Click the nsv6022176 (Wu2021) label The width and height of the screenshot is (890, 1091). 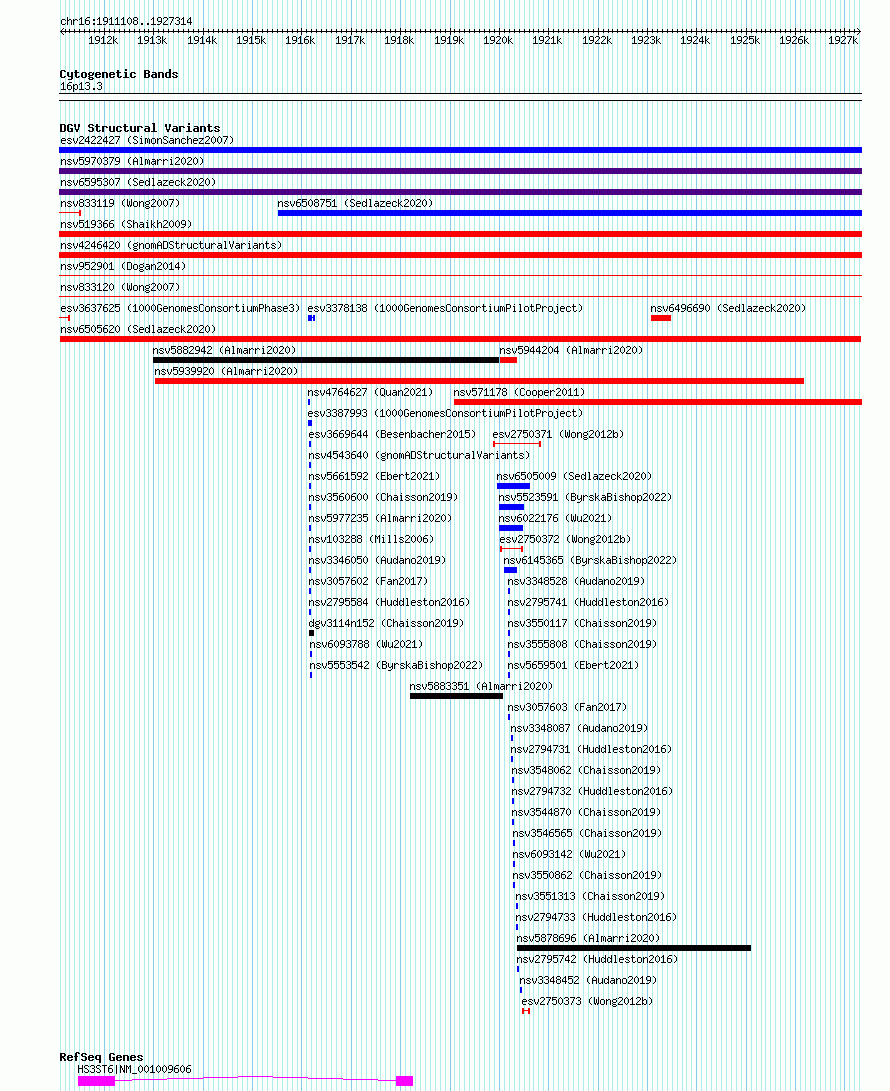tap(555, 518)
